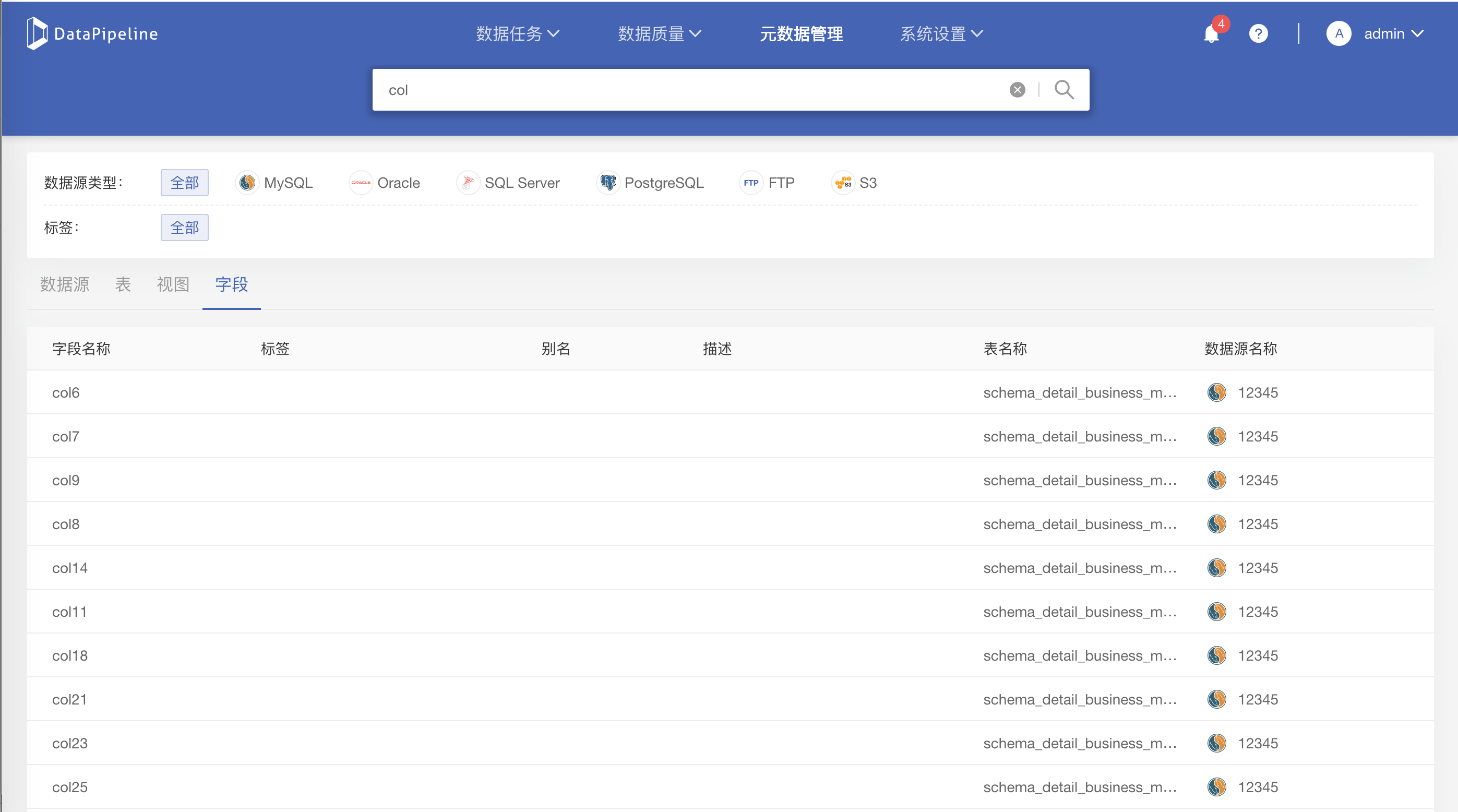Clear the search box text
Image resolution: width=1458 pixels, height=812 pixels.
tap(1017, 90)
